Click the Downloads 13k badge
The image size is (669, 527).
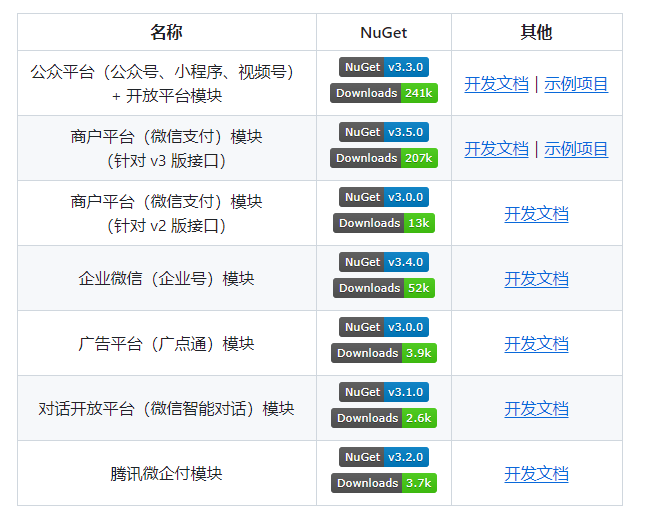point(384,223)
